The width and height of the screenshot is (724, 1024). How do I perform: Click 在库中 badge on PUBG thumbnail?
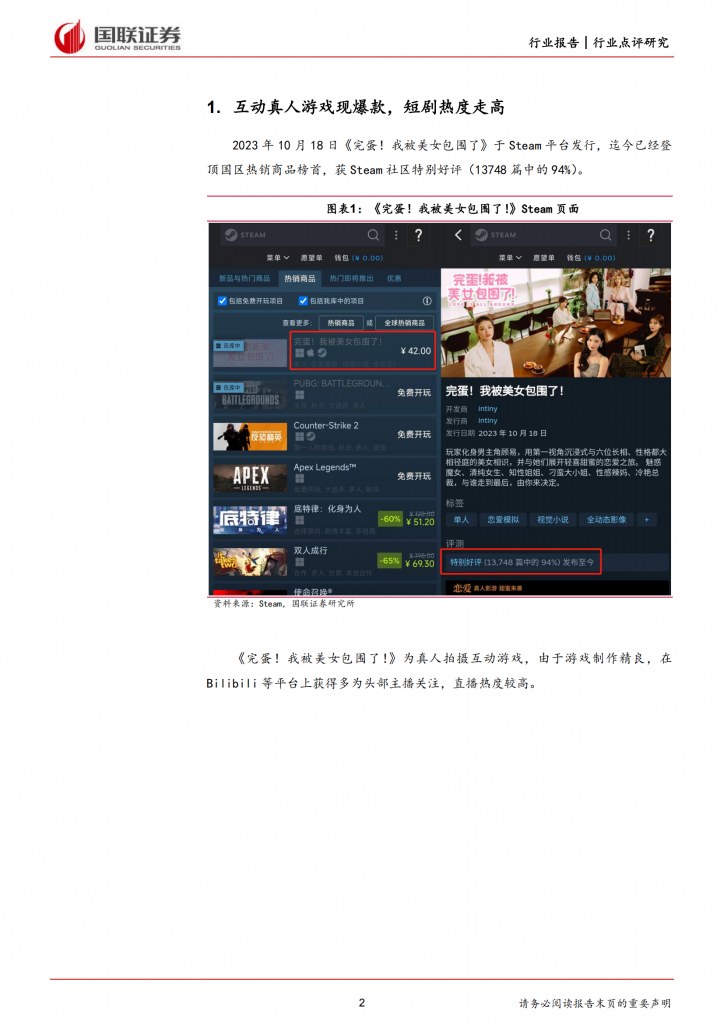tap(228, 387)
